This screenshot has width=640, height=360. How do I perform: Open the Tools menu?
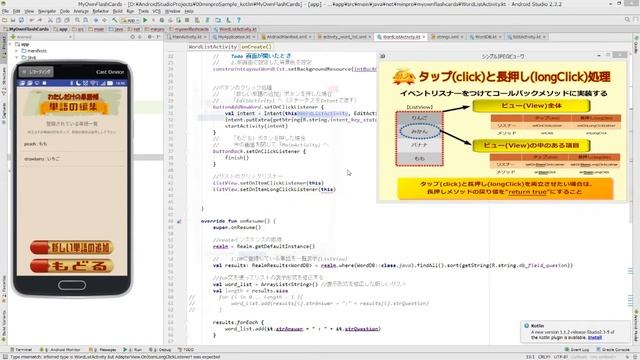coord(143,11)
